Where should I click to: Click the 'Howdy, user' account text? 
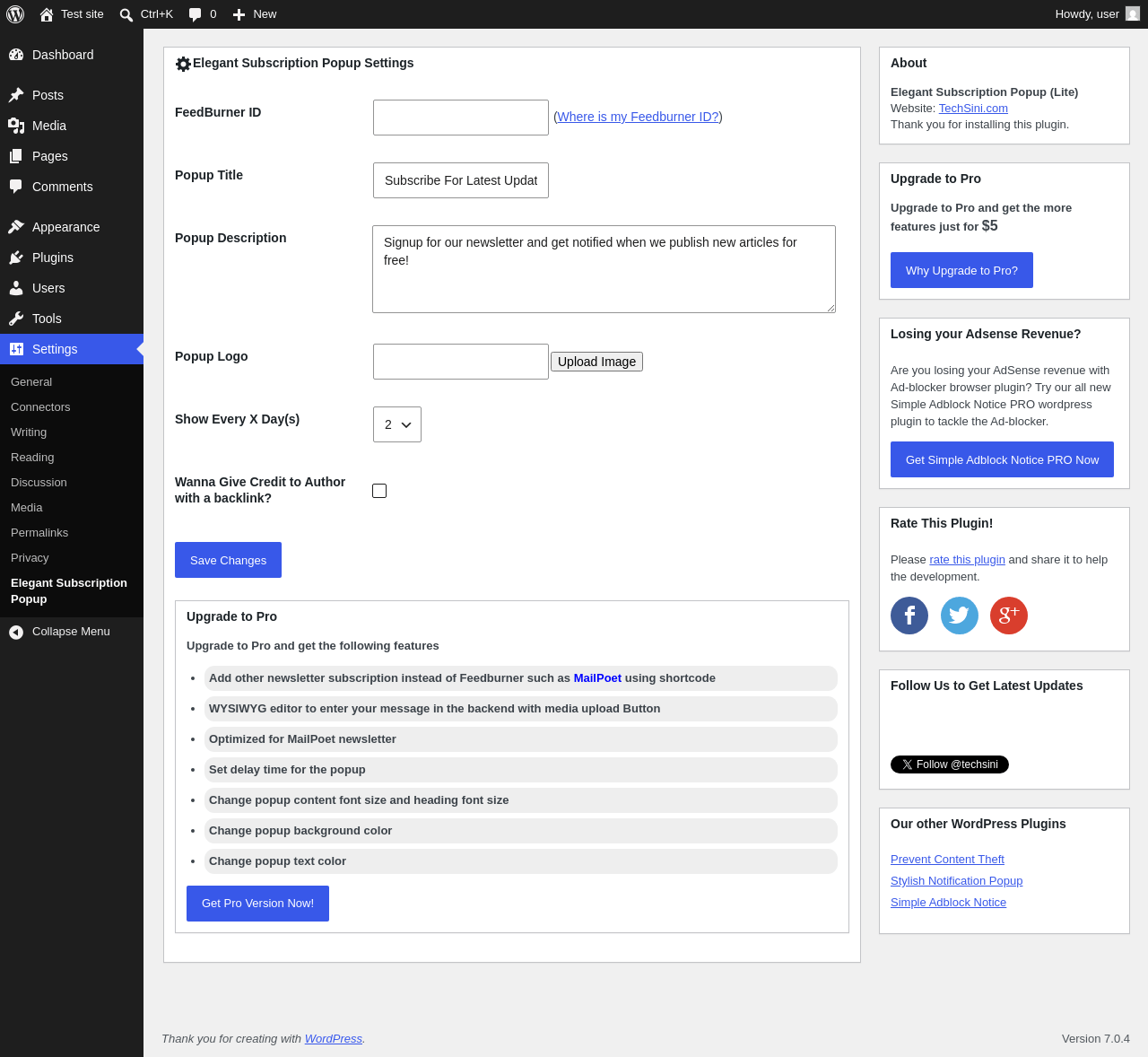[1087, 14]
